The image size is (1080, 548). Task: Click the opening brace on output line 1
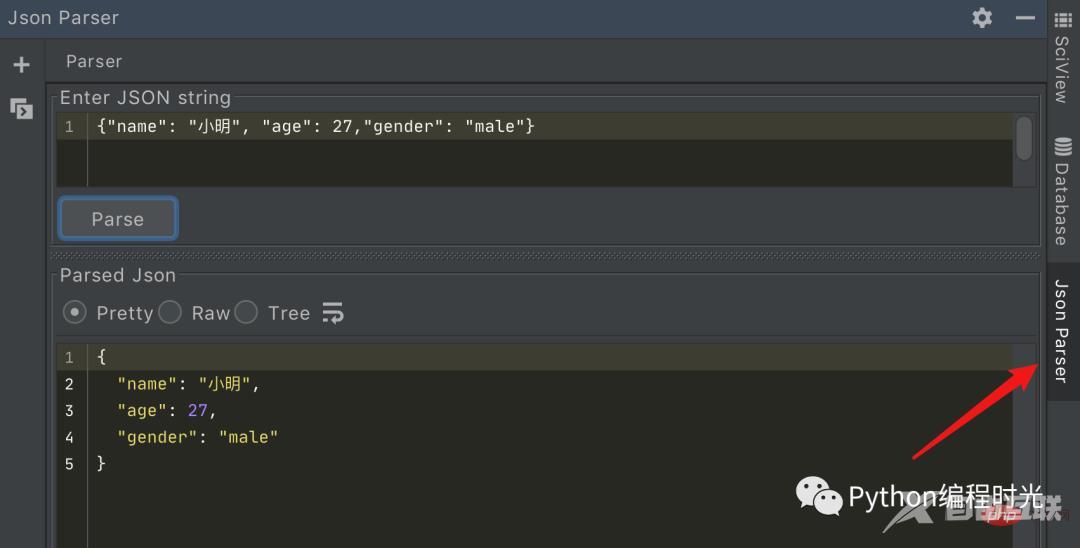101,357
